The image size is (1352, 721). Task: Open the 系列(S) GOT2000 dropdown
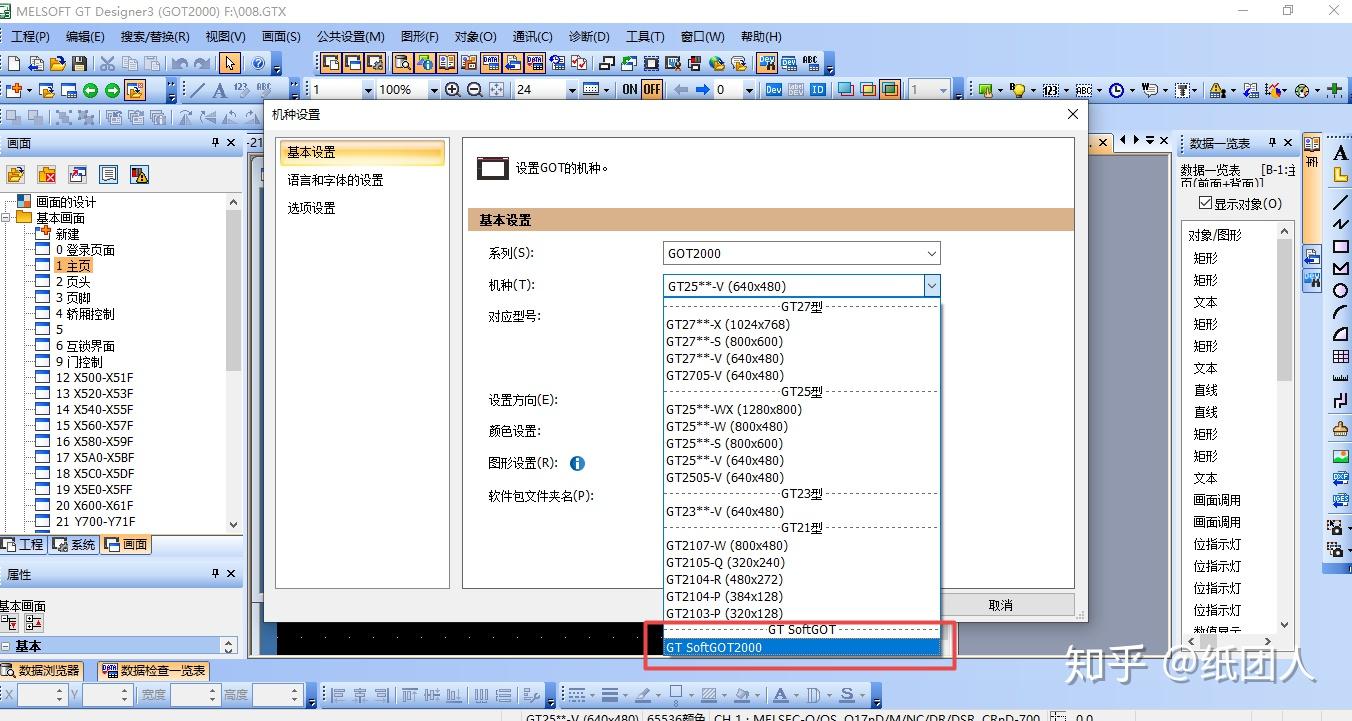tap(930, 253)
